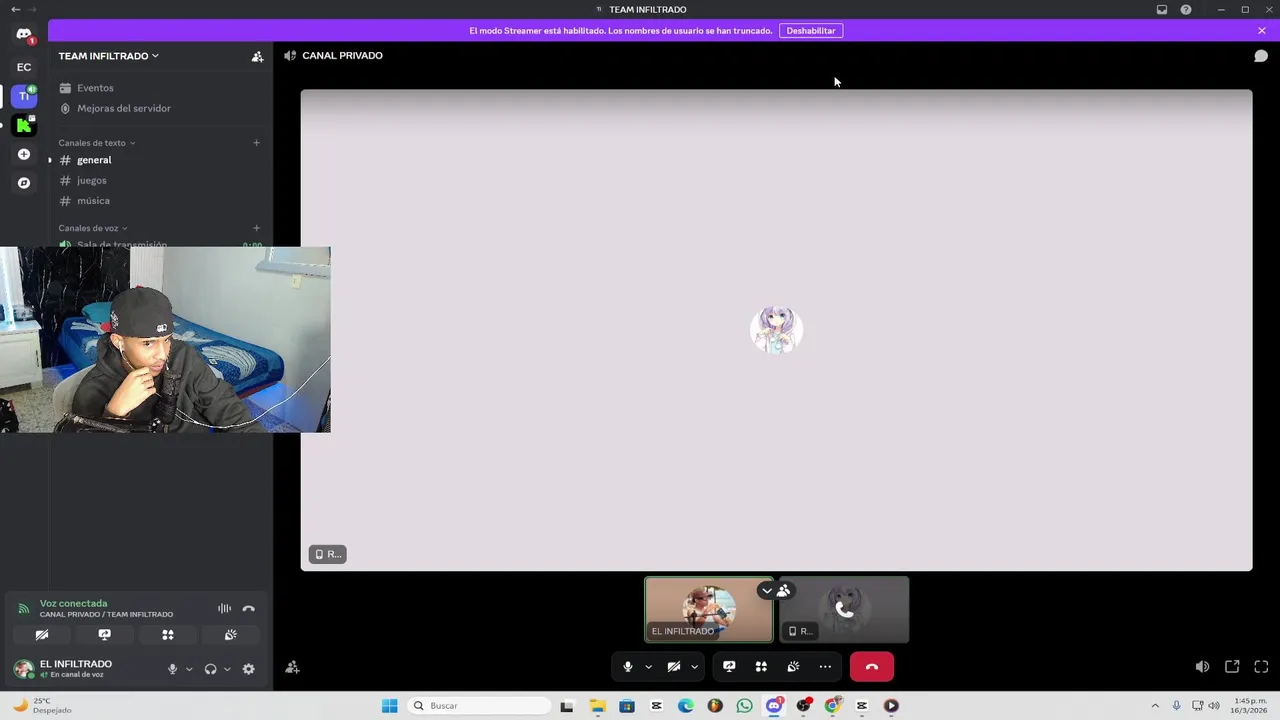Open user settings gear icon

249,669
